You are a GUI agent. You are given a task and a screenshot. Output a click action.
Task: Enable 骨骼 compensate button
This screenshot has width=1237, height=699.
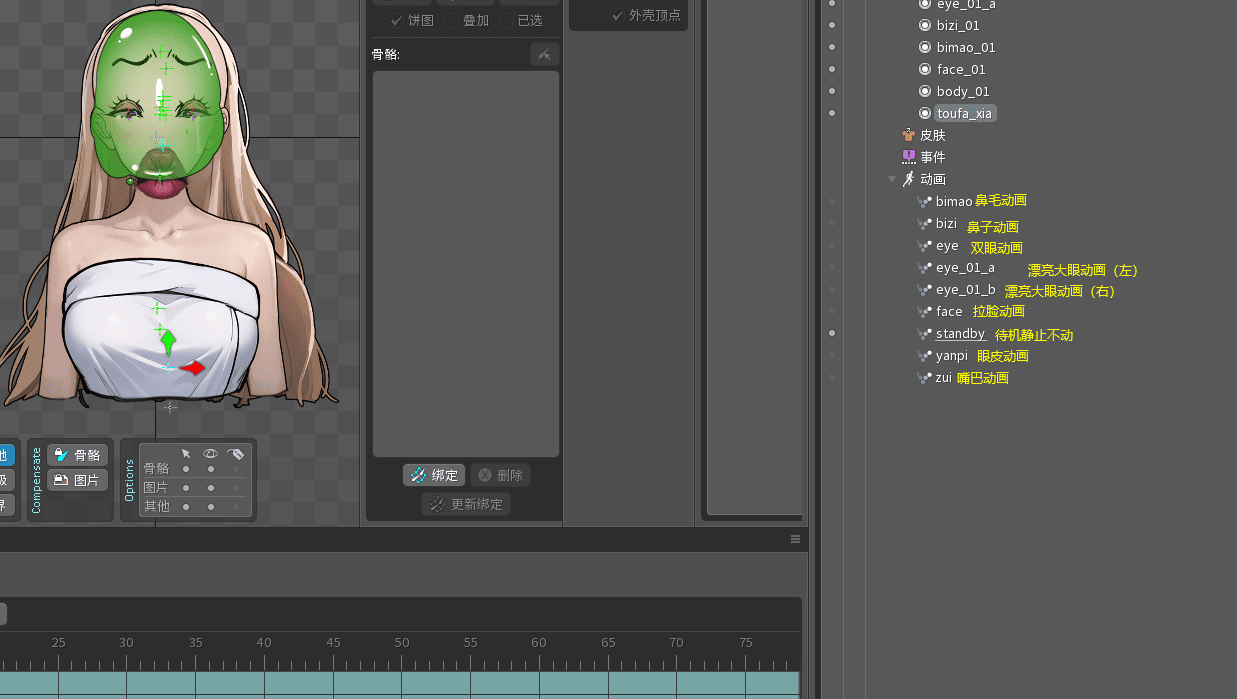(78, 455)
